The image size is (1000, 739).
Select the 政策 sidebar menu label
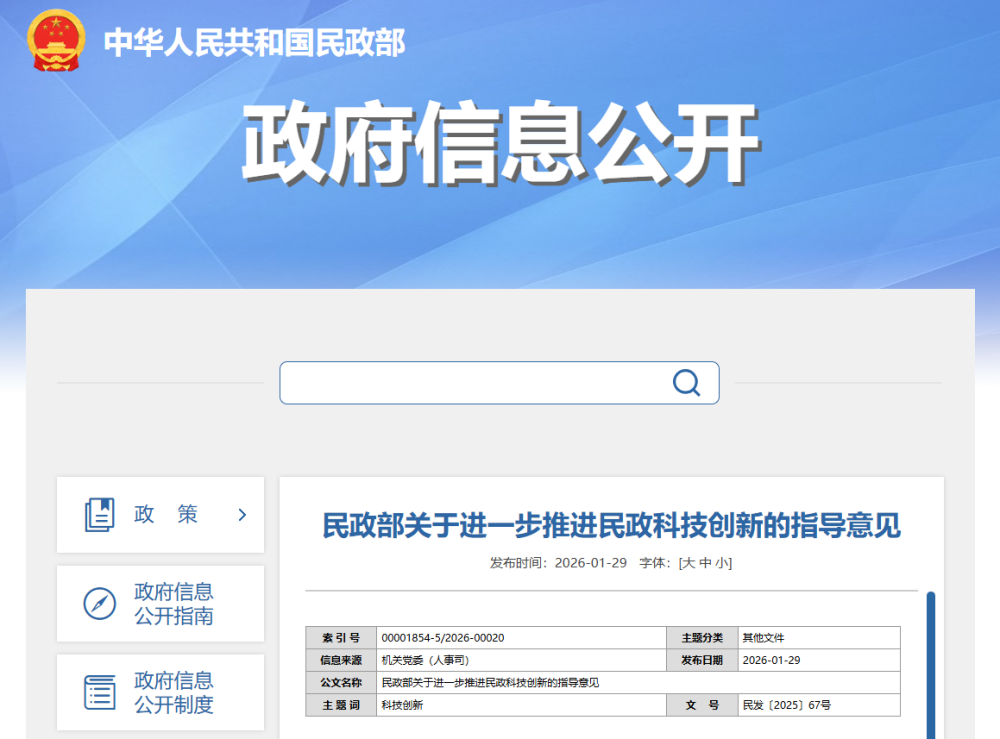coord(166,515)
